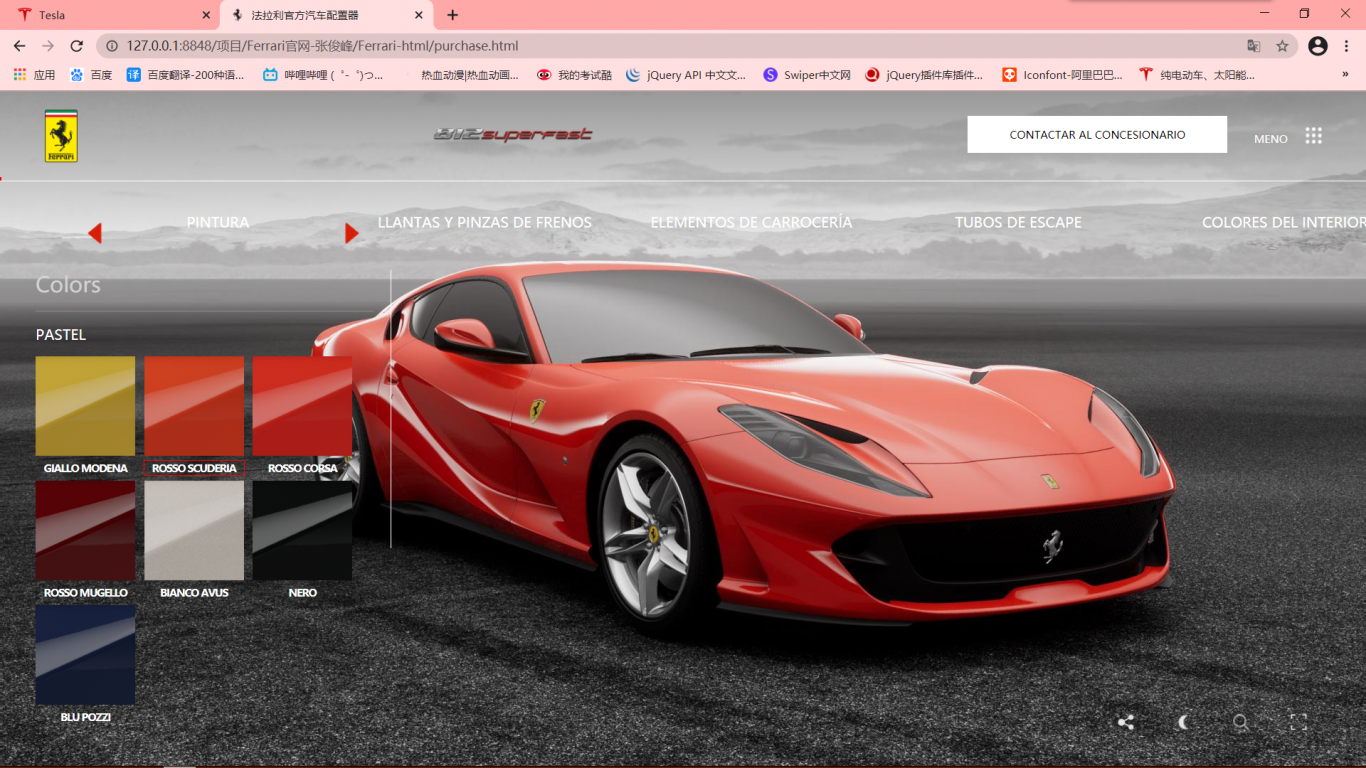Viewport: 1366px width, 768px height.
Task: Click the site info icon in address bar
Action: (x=112, y=46)
